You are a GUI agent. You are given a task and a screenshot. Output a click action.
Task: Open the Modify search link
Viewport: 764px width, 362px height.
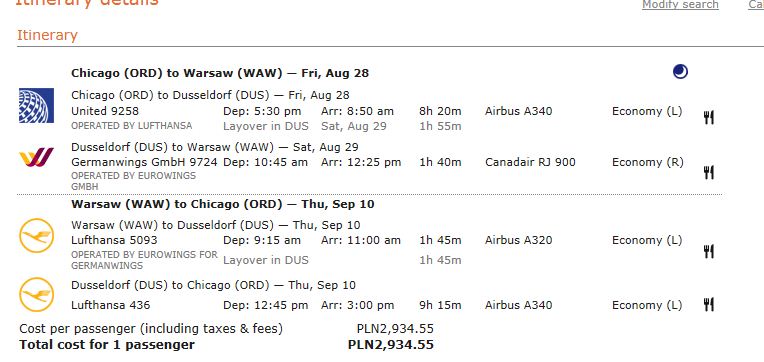tap(680, 4)
